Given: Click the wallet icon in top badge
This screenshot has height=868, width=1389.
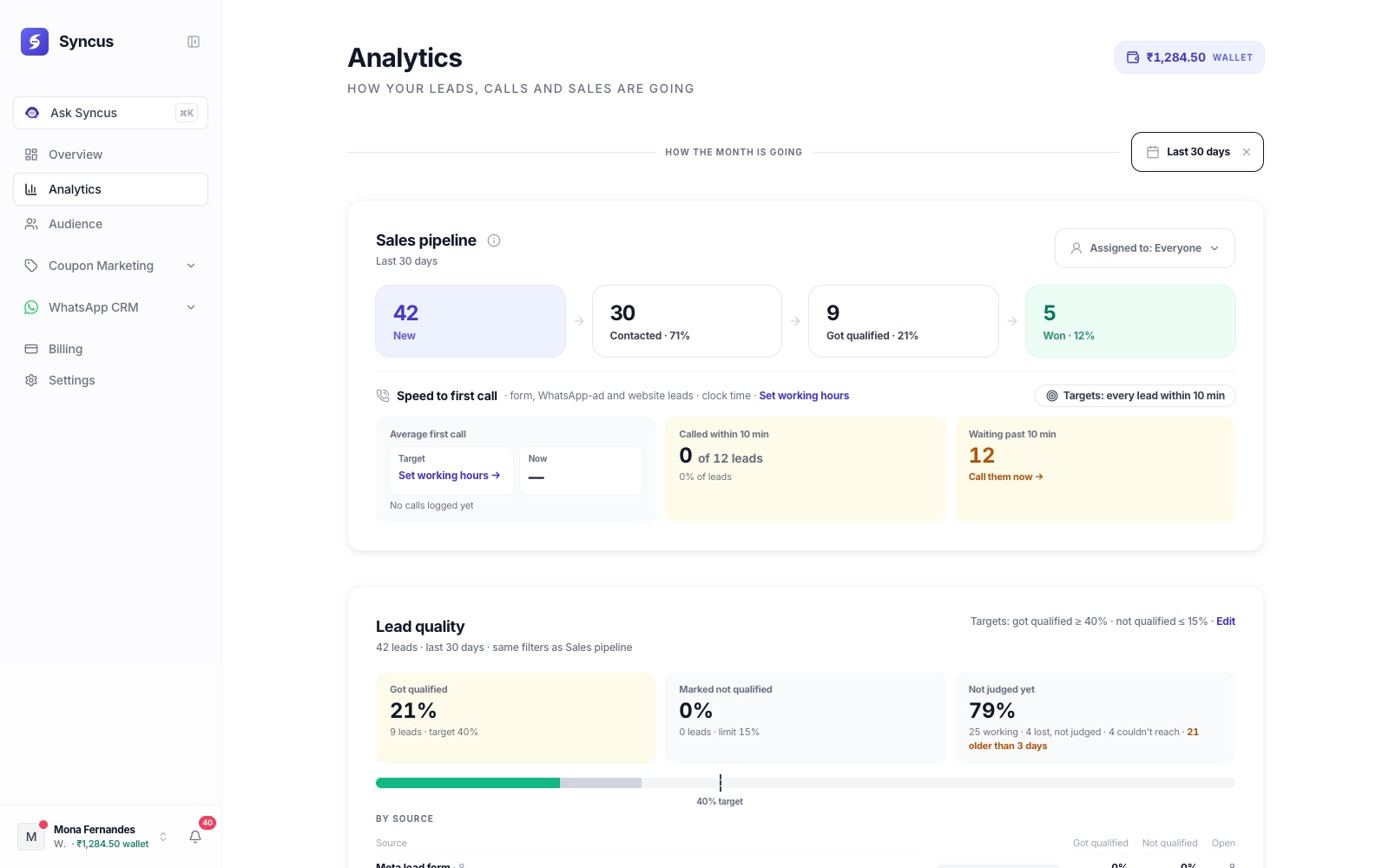Looking at the screenshot, I should pyautogui.click(x=1133, y=57).
